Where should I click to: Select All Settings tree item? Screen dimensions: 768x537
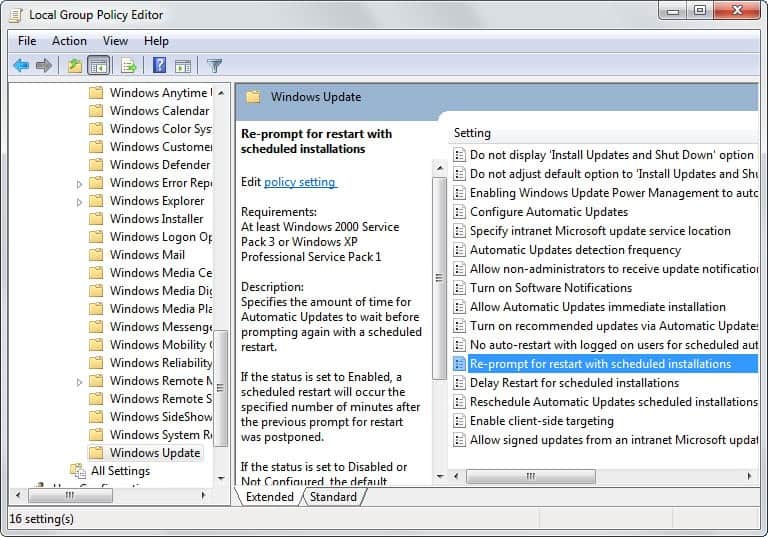[120, 471]
